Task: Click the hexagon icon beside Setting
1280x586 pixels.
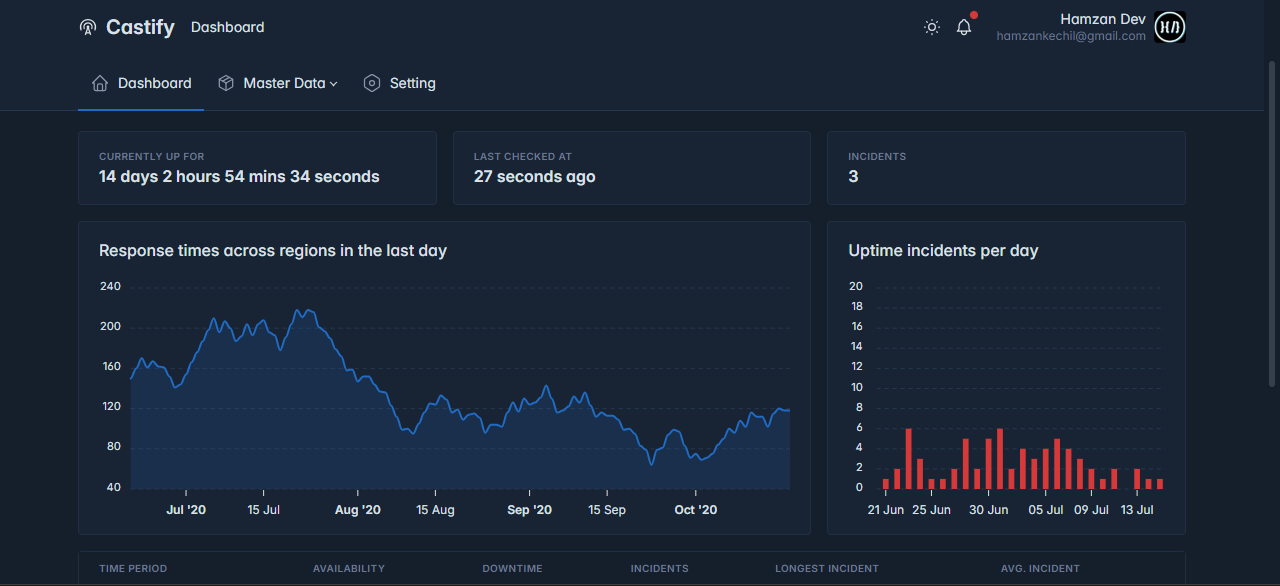Action: pyautogui.click(x=372, y=84)
